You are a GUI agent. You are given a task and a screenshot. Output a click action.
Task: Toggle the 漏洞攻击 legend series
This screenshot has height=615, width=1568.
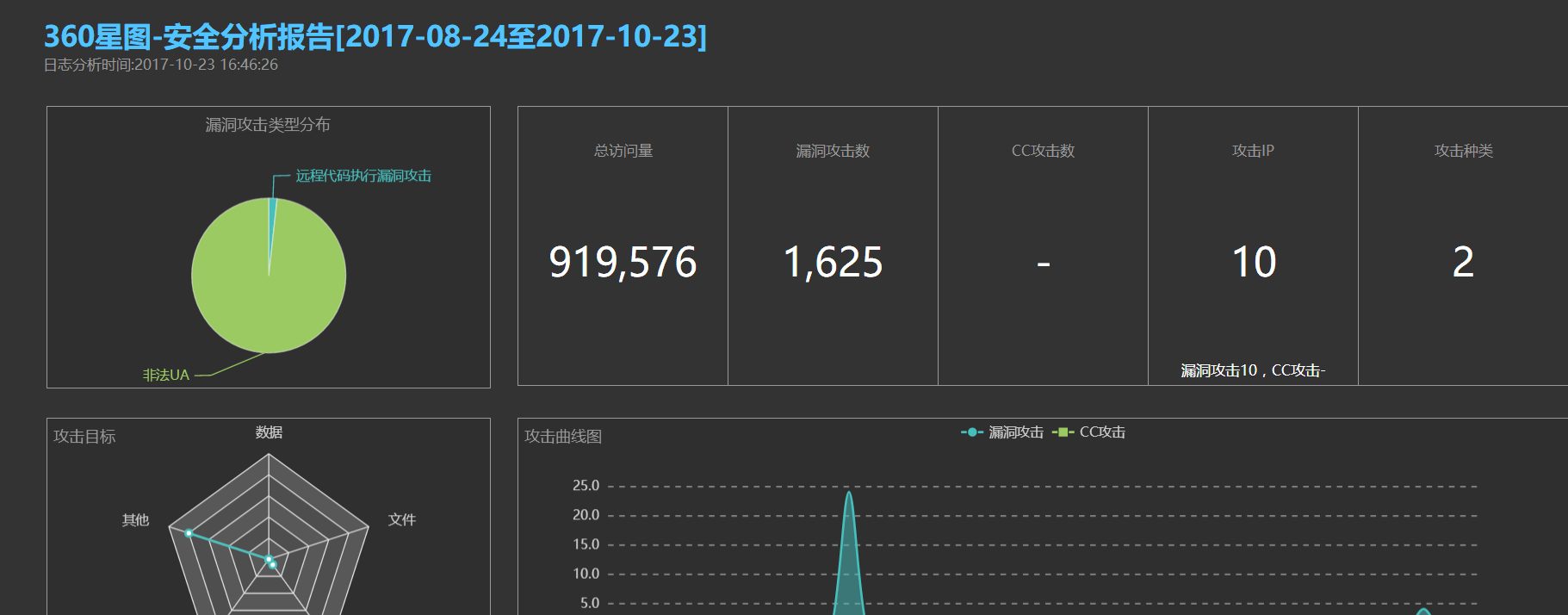(x=1002, y=432)
